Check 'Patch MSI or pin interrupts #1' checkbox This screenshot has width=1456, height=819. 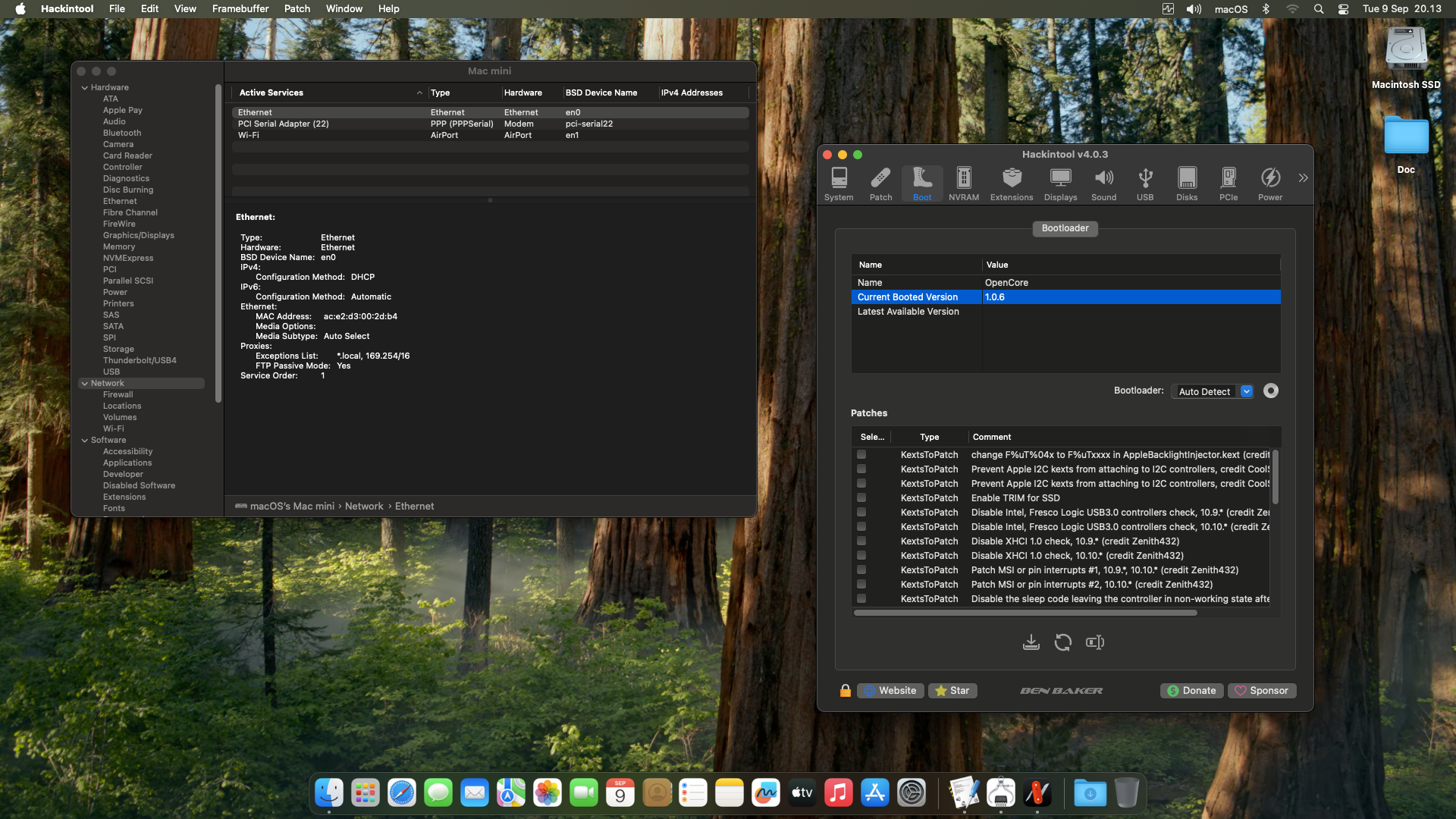tap(861, 570)
